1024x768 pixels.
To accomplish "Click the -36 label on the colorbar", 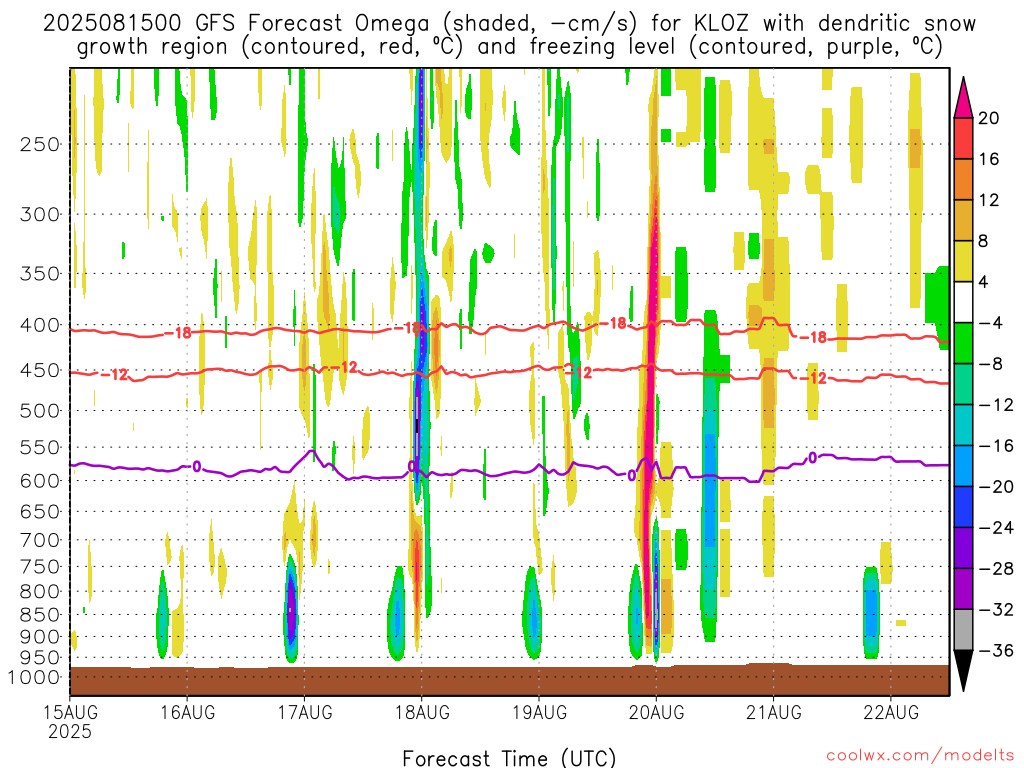I will [996, 650].
